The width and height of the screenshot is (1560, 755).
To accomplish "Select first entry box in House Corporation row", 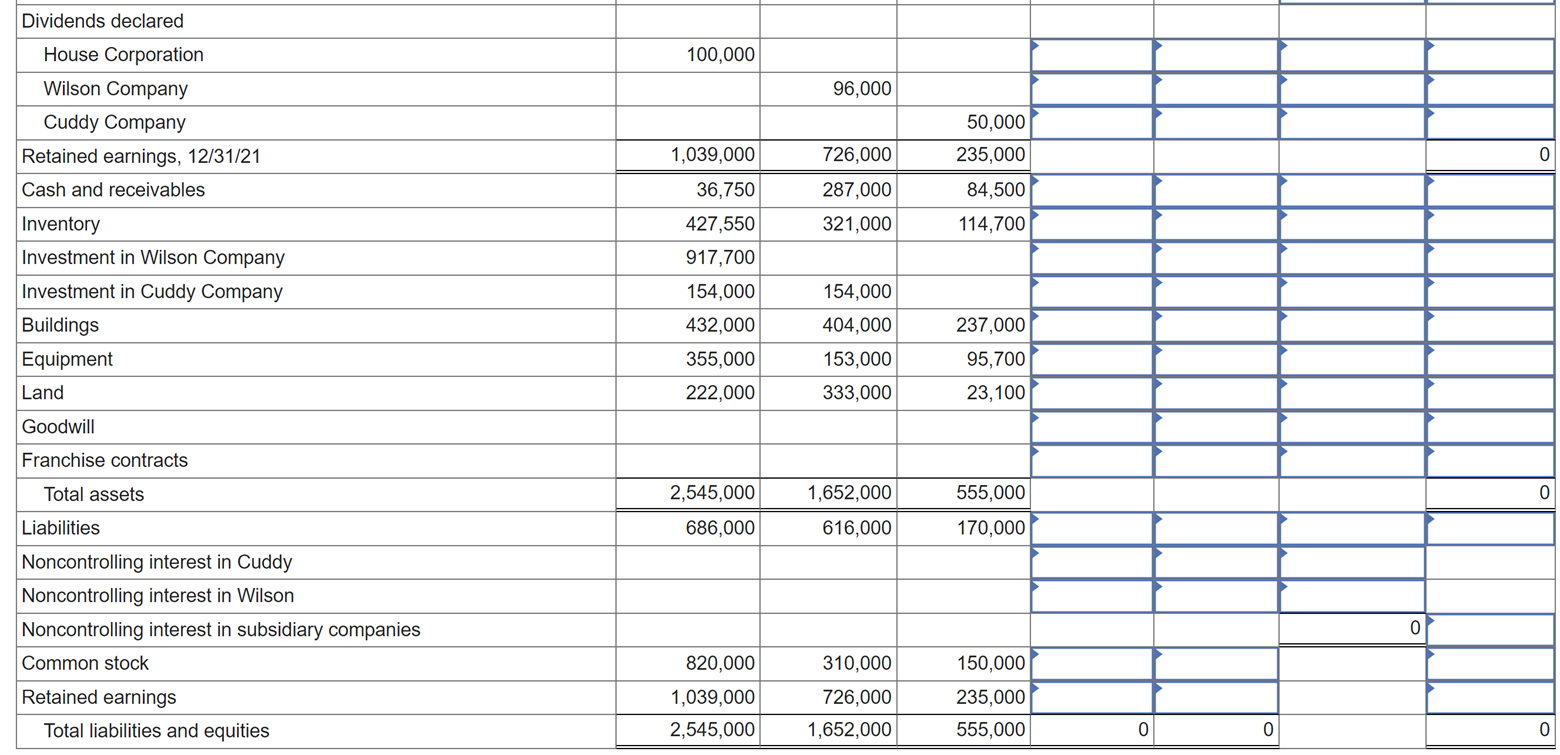I will click(x=1092, y=55).
